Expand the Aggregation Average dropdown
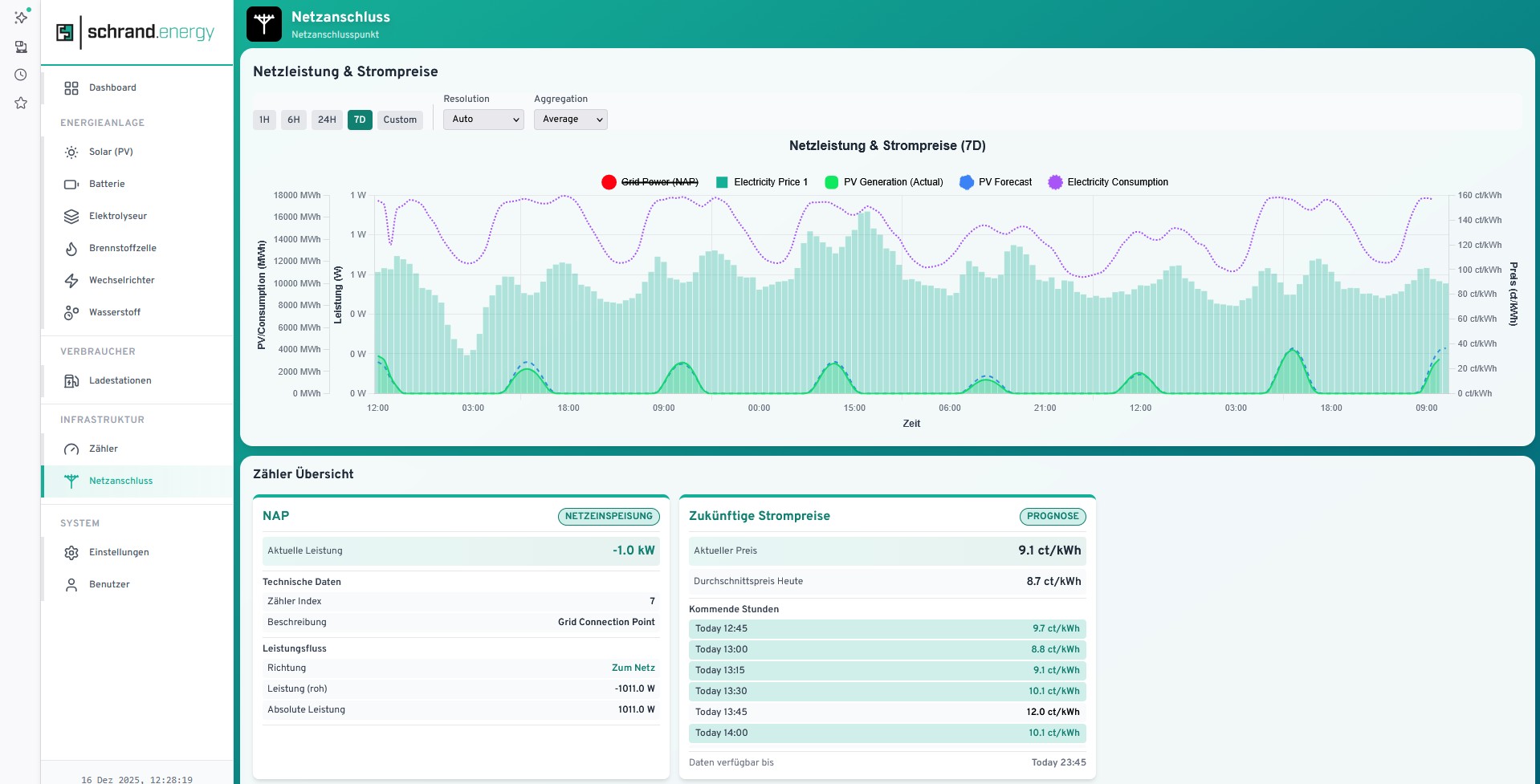The width and height of the screenshot is (1540, 784). 570,120
